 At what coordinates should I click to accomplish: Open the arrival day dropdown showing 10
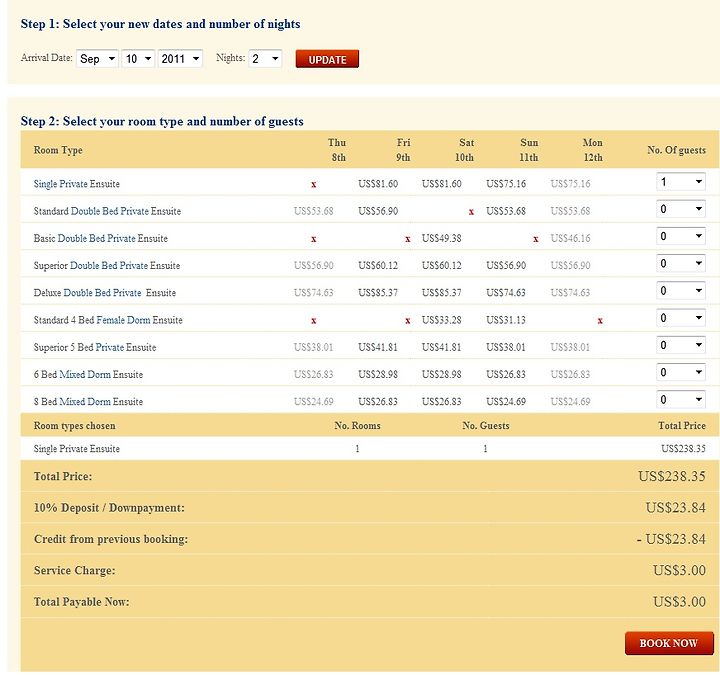coord(138,59)
